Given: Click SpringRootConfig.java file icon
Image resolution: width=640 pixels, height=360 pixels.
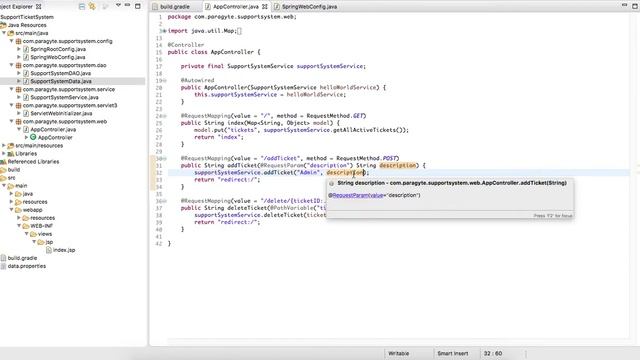Looking at the screenshot, I should click(26, 49).
